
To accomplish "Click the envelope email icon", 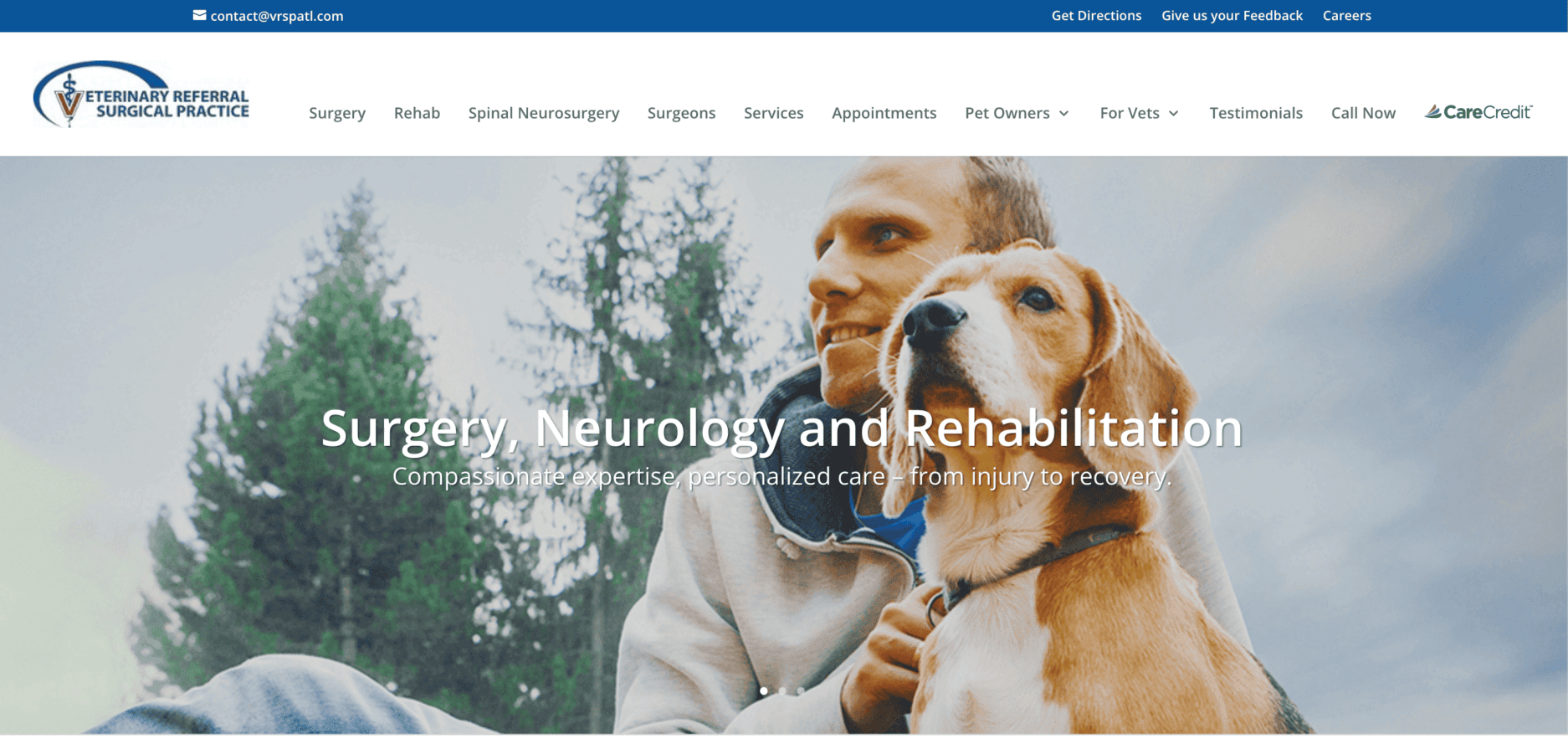I will click(199, 15).
